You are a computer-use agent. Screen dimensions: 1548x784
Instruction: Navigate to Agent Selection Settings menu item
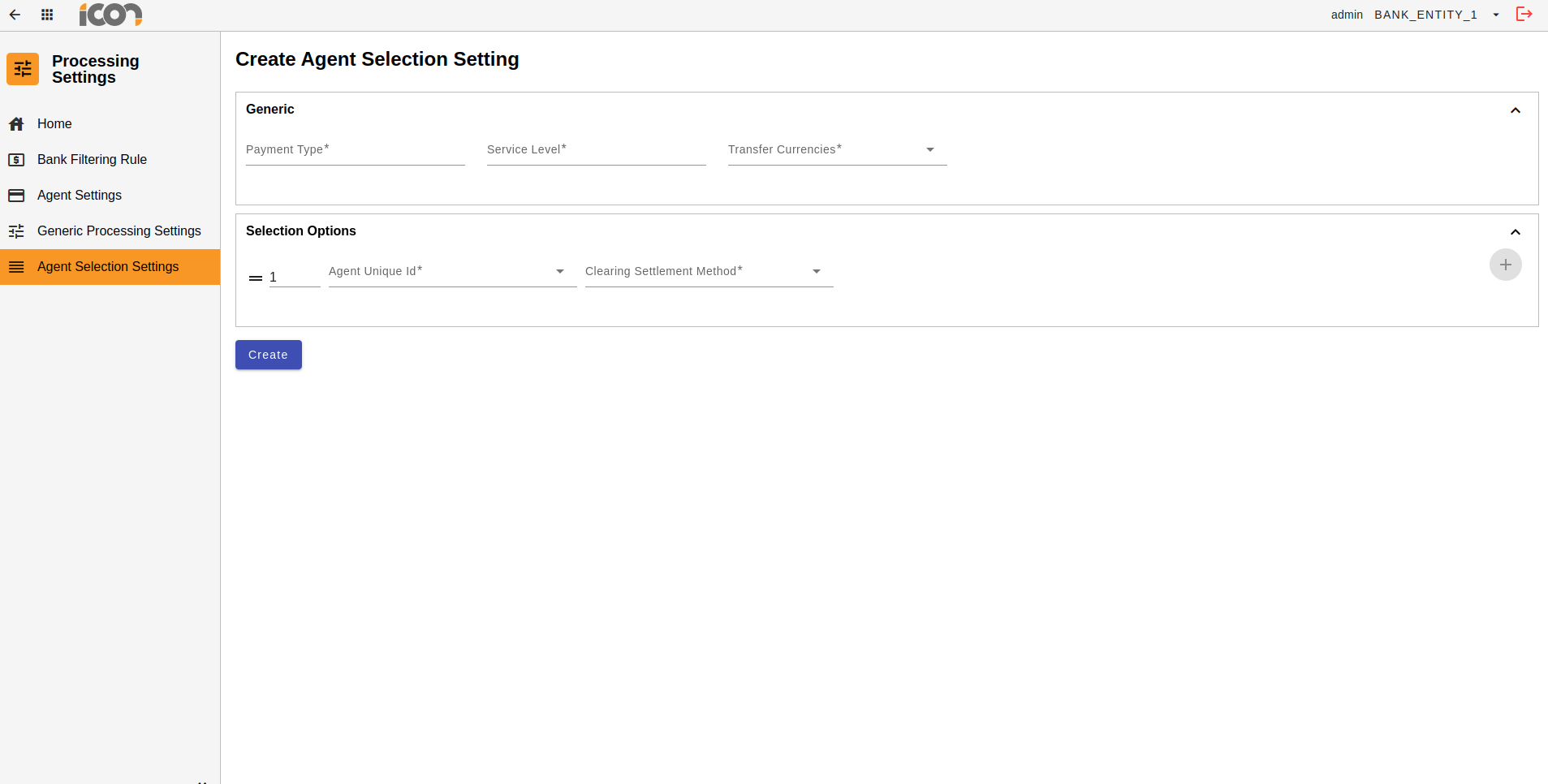[107, 266]
